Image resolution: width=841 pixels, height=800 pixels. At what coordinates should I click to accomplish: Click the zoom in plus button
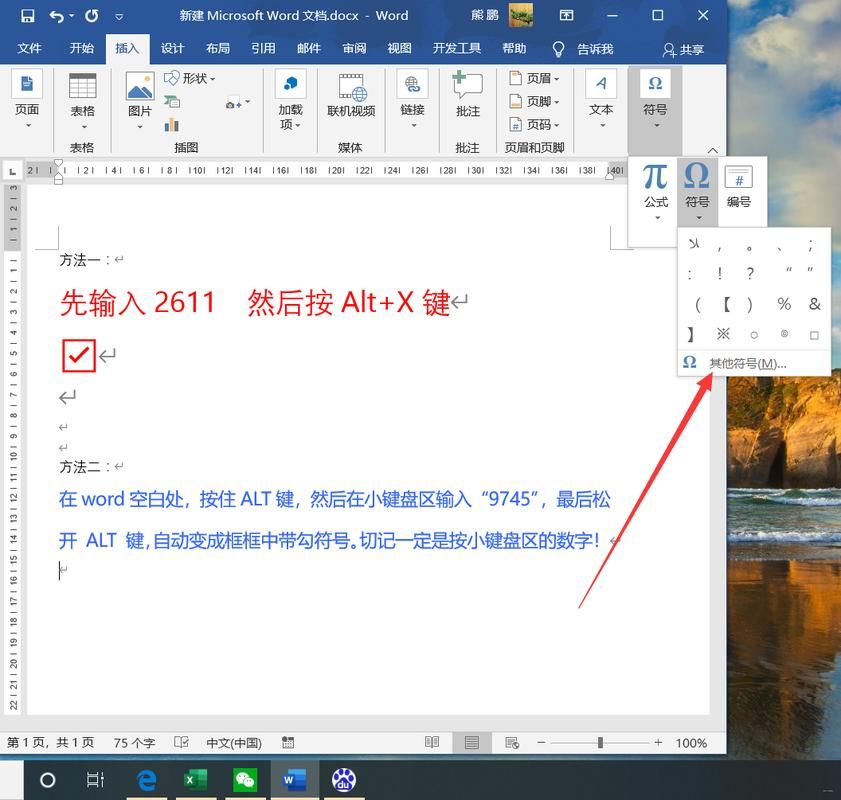coord(658,743)
